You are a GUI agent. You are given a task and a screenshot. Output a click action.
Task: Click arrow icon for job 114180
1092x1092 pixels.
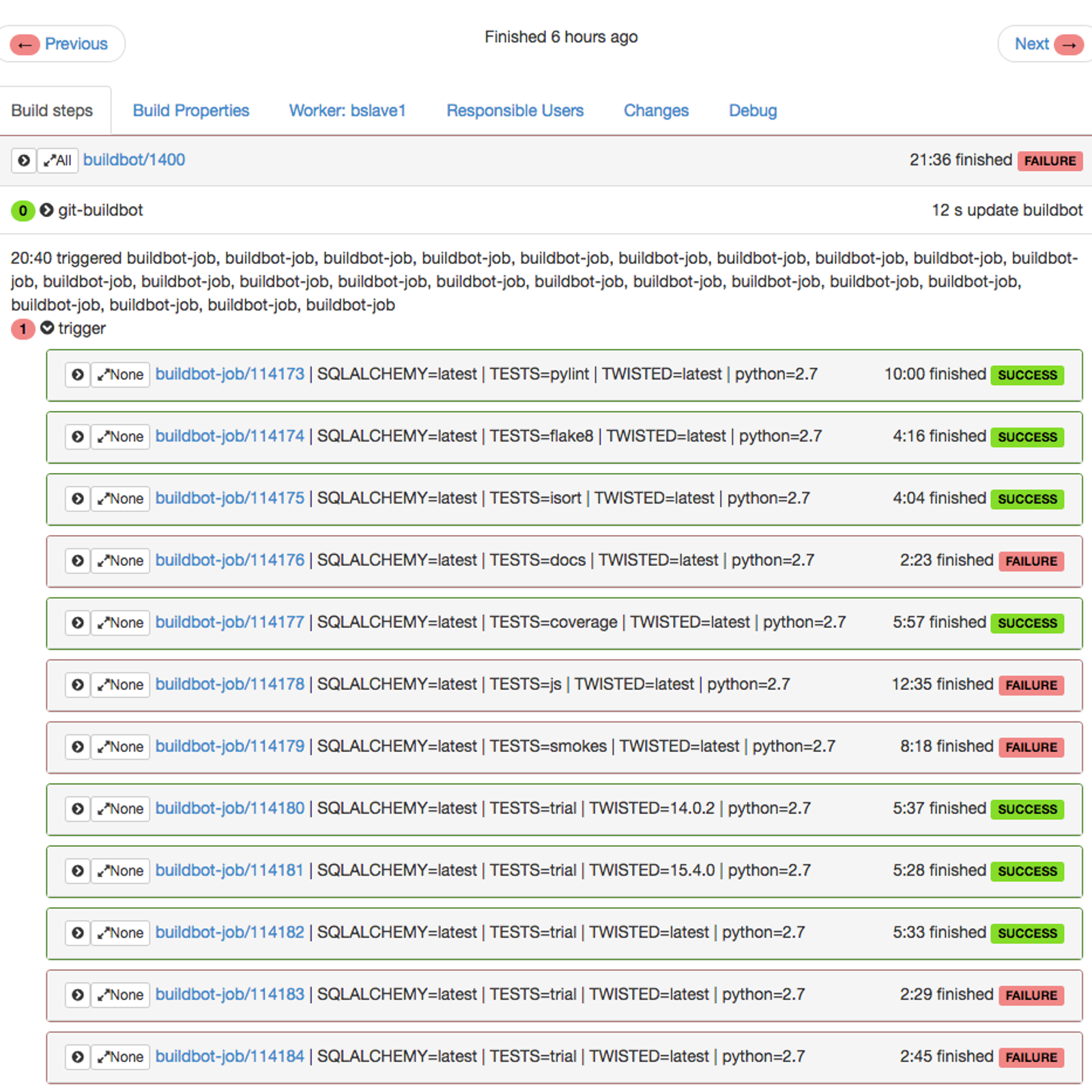tap(78, 809)
